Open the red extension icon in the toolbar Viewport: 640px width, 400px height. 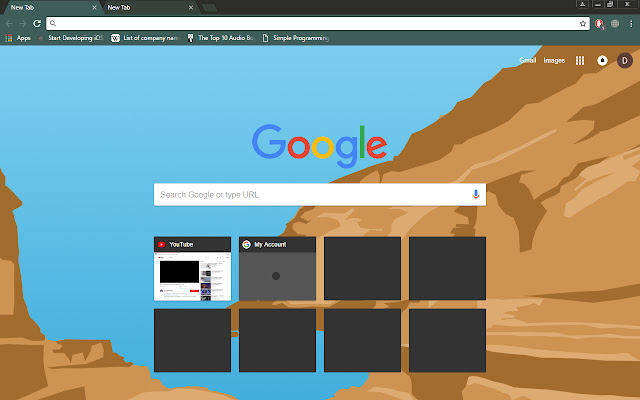pos(599,24)
